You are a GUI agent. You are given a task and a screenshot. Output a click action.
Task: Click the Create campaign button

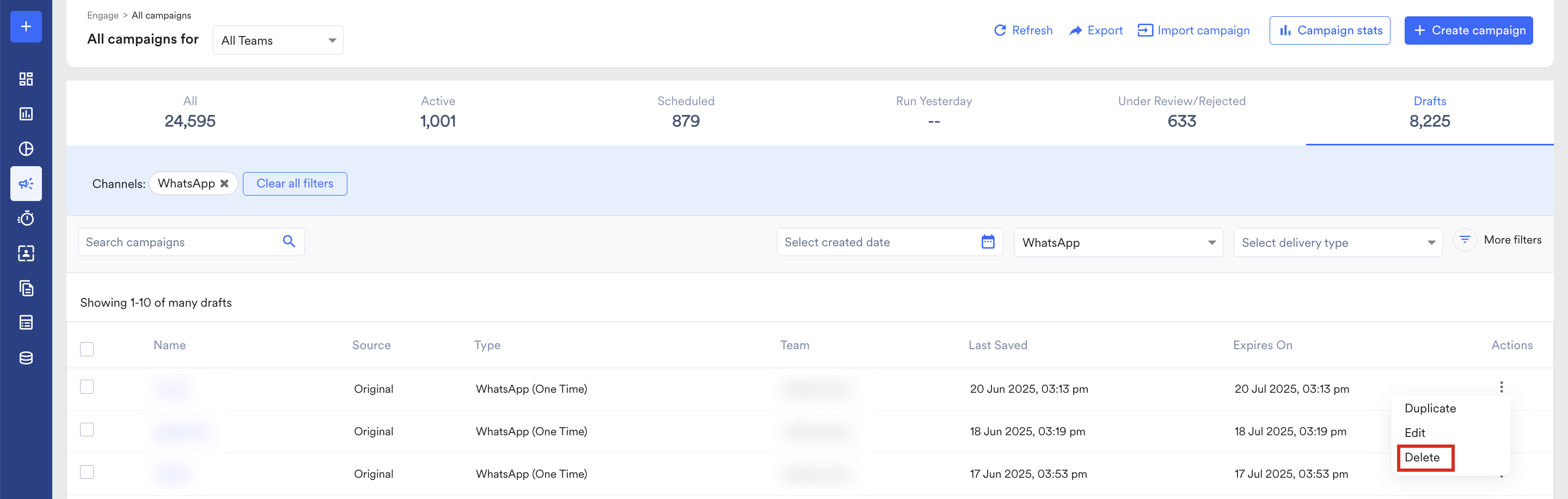coord(1469,31)
